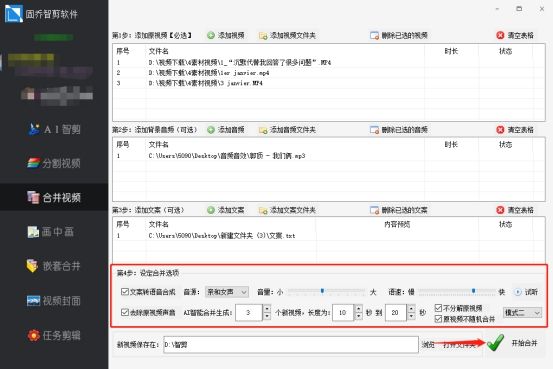Increase the maximum length seconds stepper
553x369 pixels.
(412, 309)
